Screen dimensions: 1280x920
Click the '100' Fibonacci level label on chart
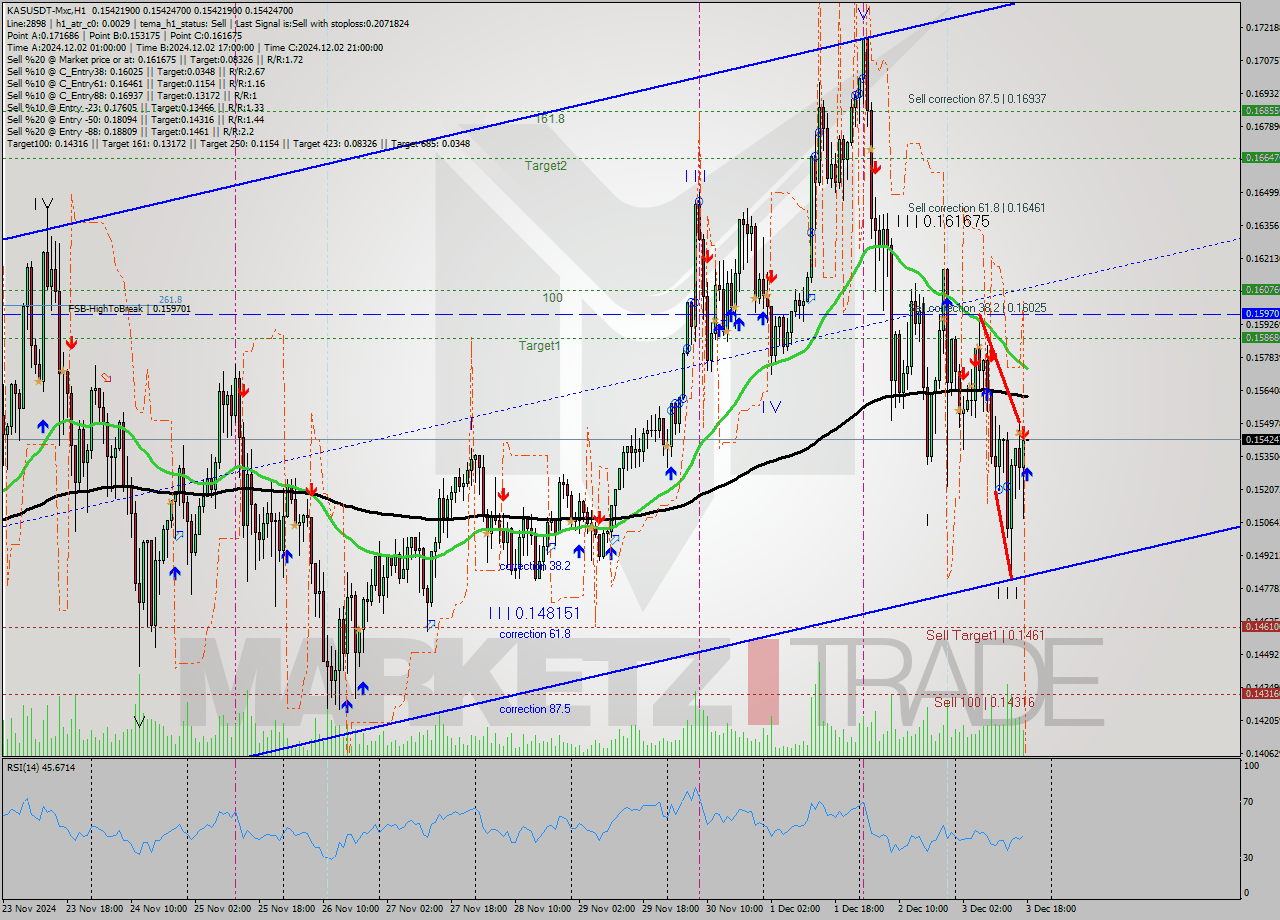552,298
